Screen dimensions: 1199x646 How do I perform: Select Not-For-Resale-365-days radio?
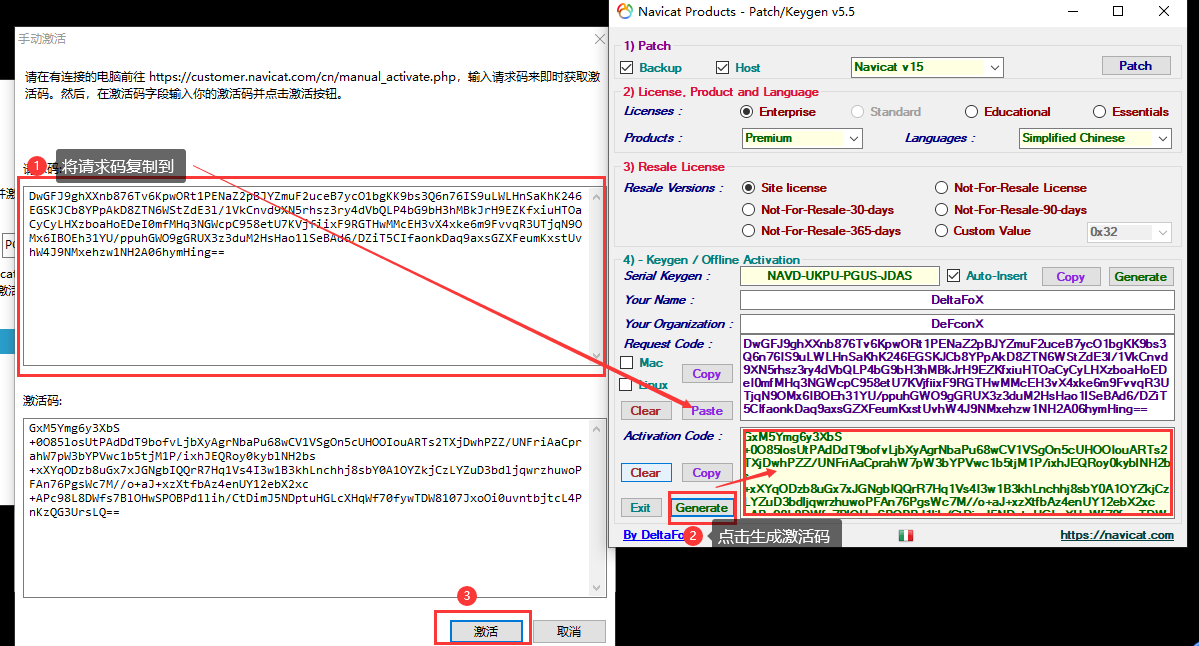click(x=749, y=231)
